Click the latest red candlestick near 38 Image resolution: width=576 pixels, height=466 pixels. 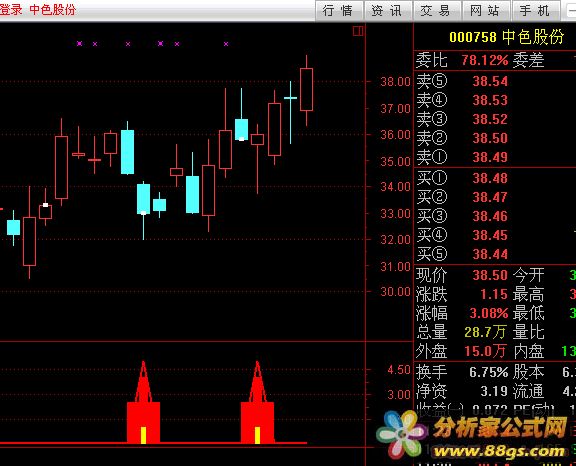pyautogui.click(x=306, y=89)
